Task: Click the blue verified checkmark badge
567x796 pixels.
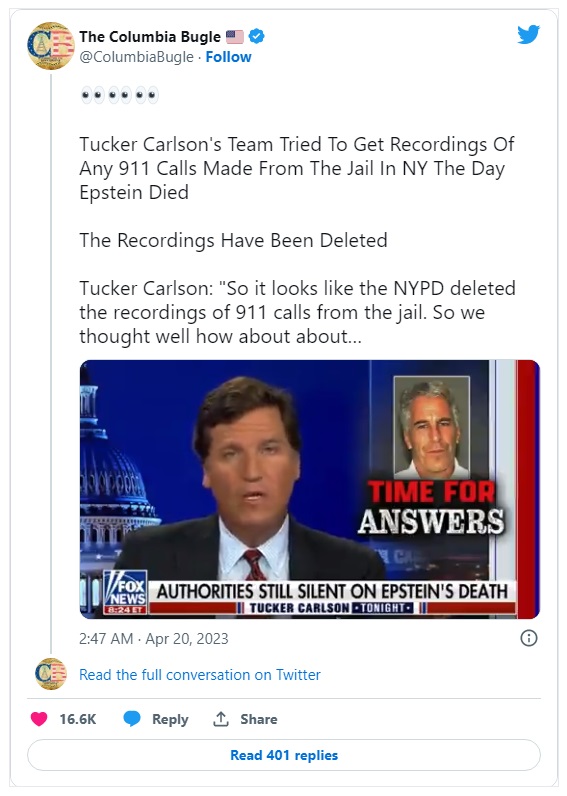Action: click(257, 36)
